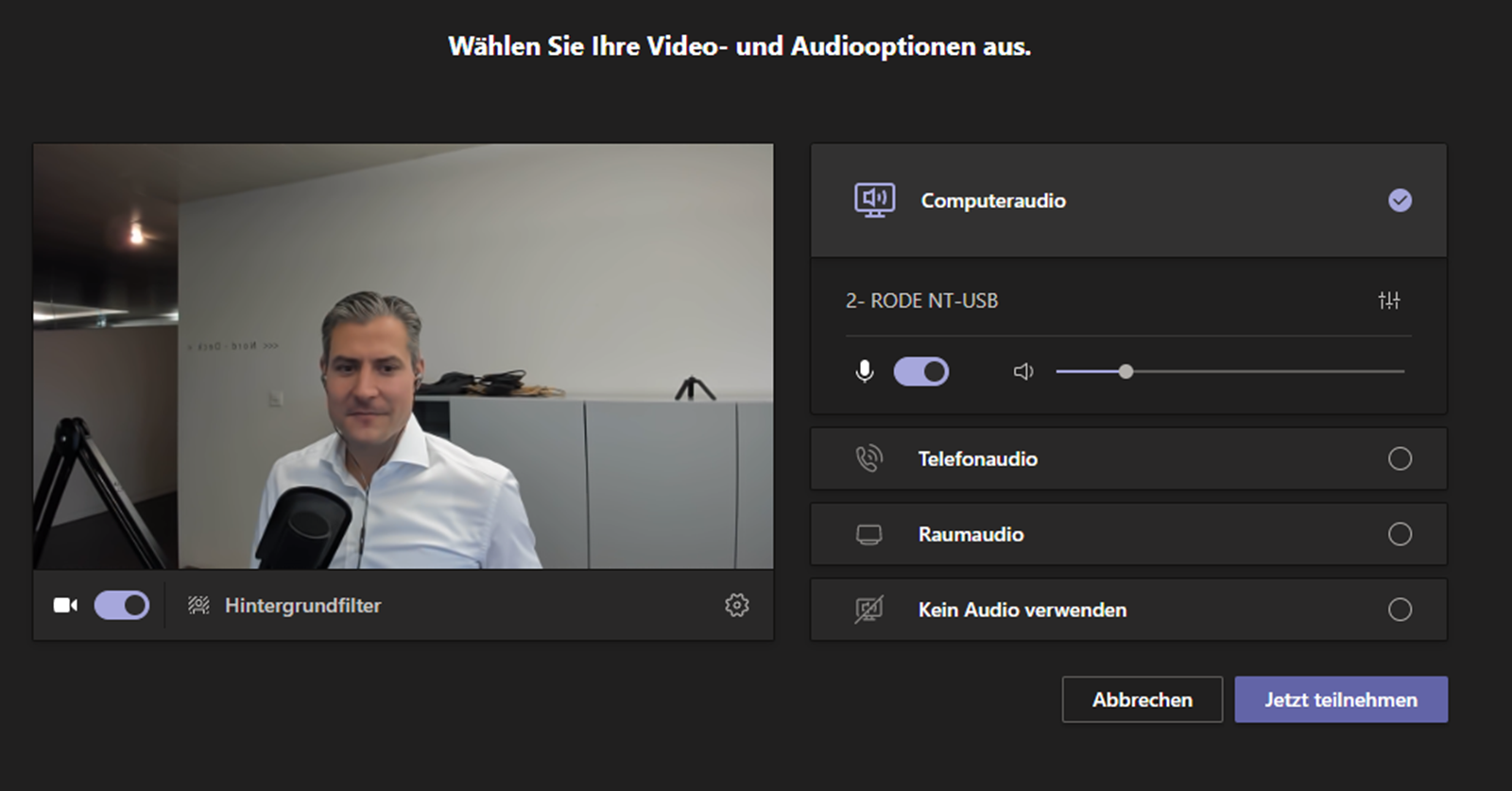This screenshot has width=1512, height=791.
Task: Click the Abbrechen button
Action: pos(1142,699)
